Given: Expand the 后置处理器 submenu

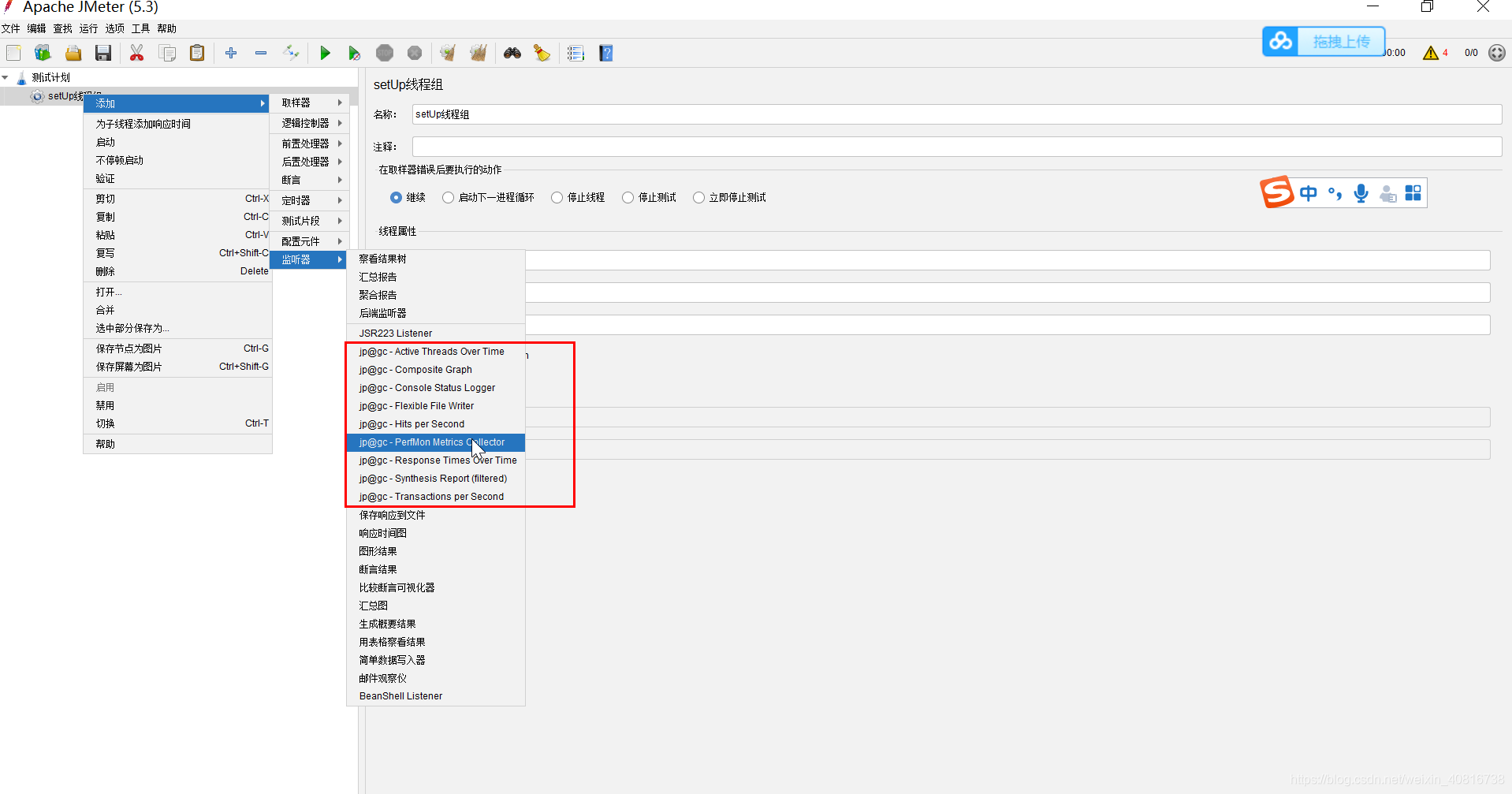Looking at the screenshot, I should coord(309,162).
